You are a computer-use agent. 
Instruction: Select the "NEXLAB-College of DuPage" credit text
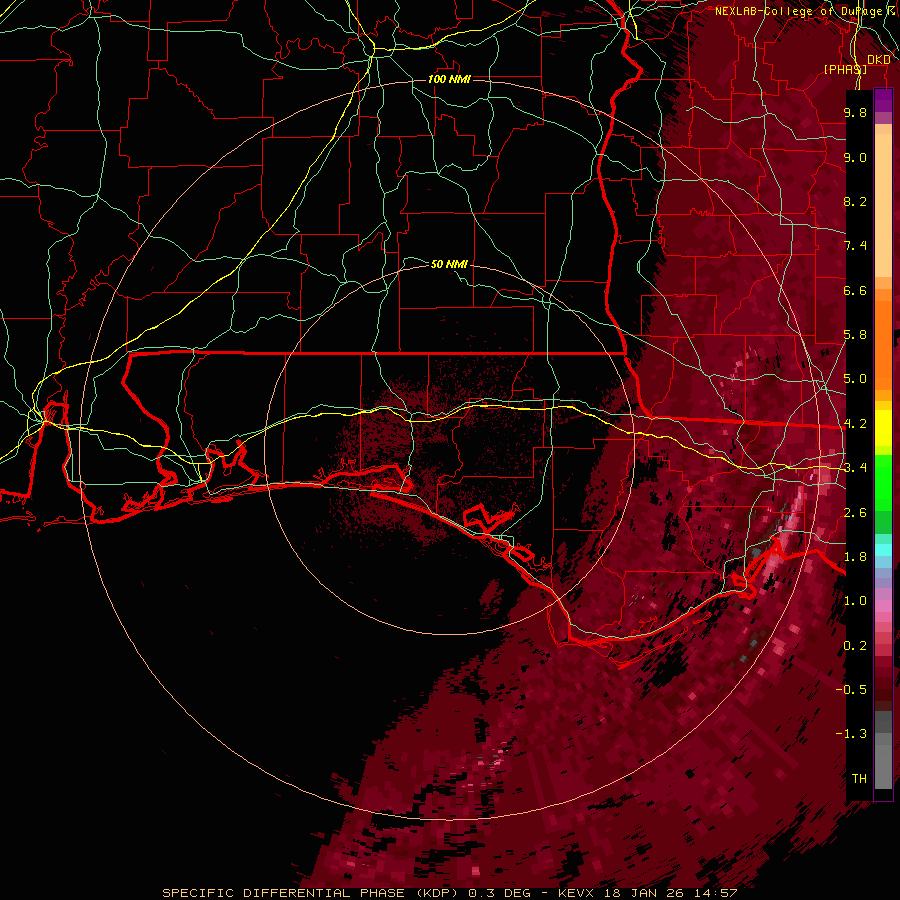[799, 11]
